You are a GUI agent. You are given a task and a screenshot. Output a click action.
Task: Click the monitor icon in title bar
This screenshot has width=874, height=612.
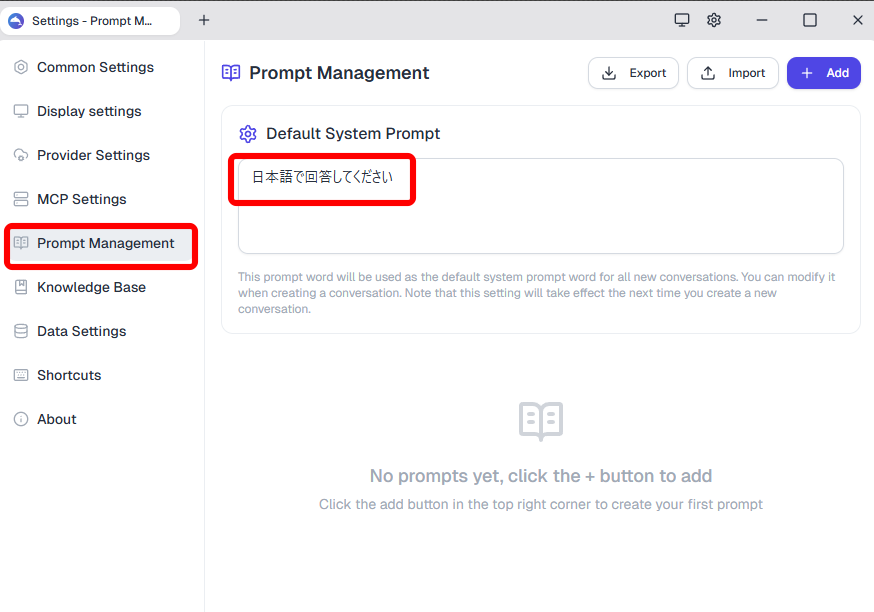[x=682, y=21]
